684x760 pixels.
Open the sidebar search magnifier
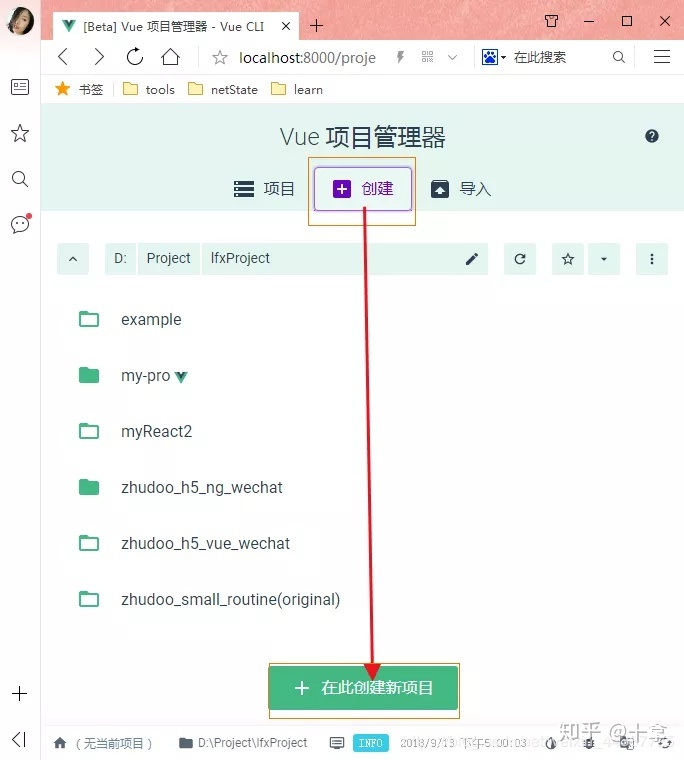[x=20, y=179]
